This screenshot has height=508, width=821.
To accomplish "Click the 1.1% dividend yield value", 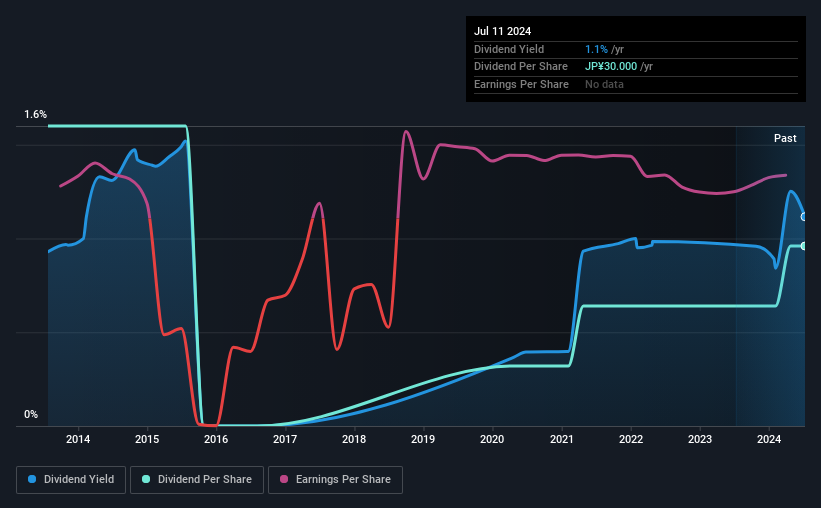I will click(x=596, y=49).
